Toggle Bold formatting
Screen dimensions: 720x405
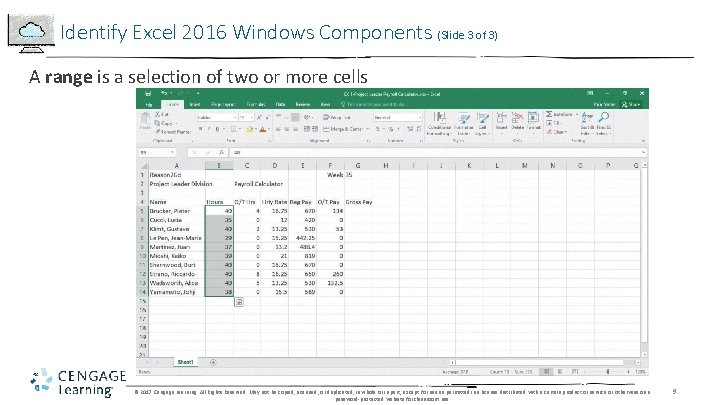click(x=201, y=129)
